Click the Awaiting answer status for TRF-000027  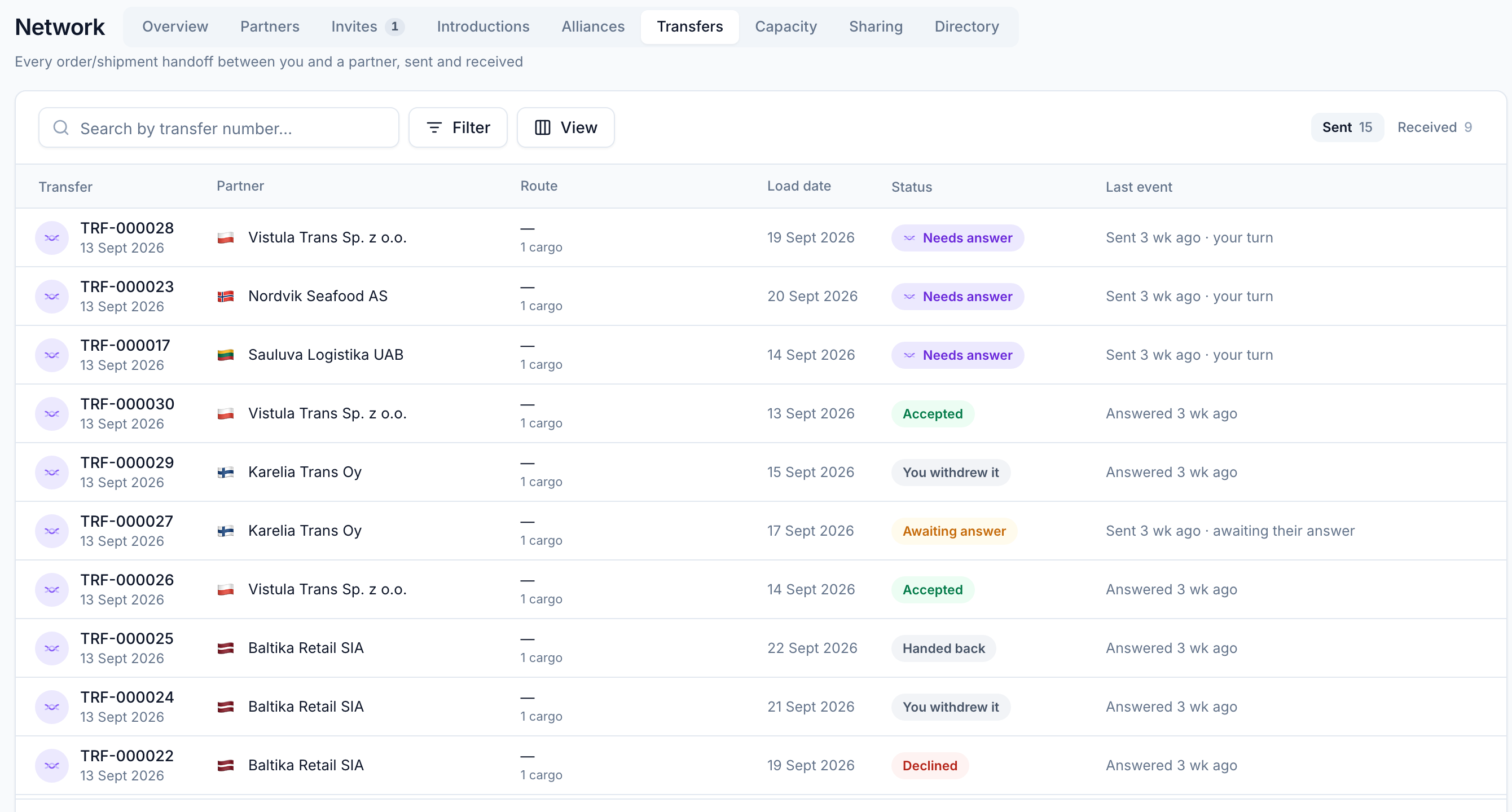[954, 531]
